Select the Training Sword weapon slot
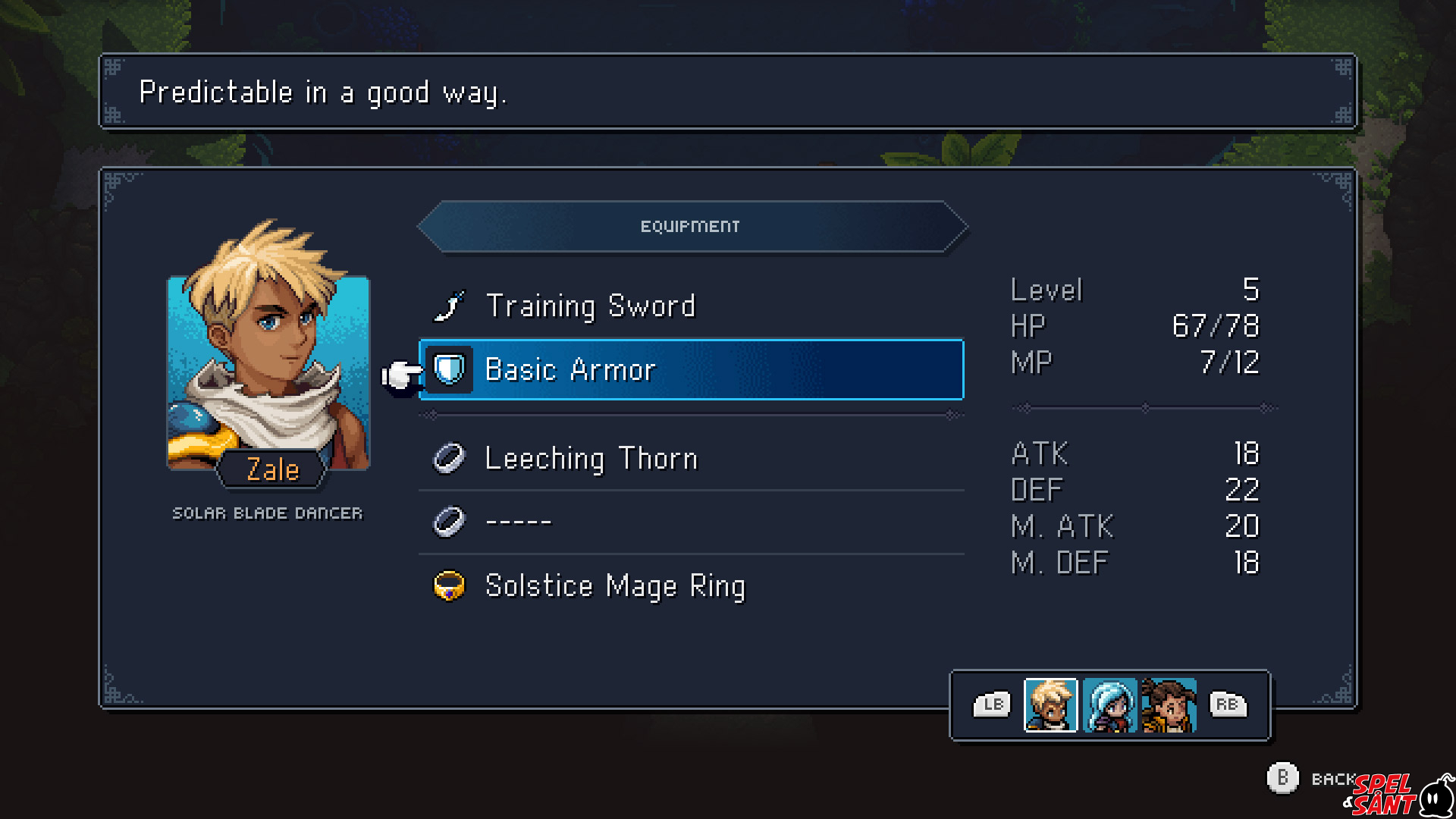Image resolution: width=1456 pixels, height=819 pixels. [692, 306]
